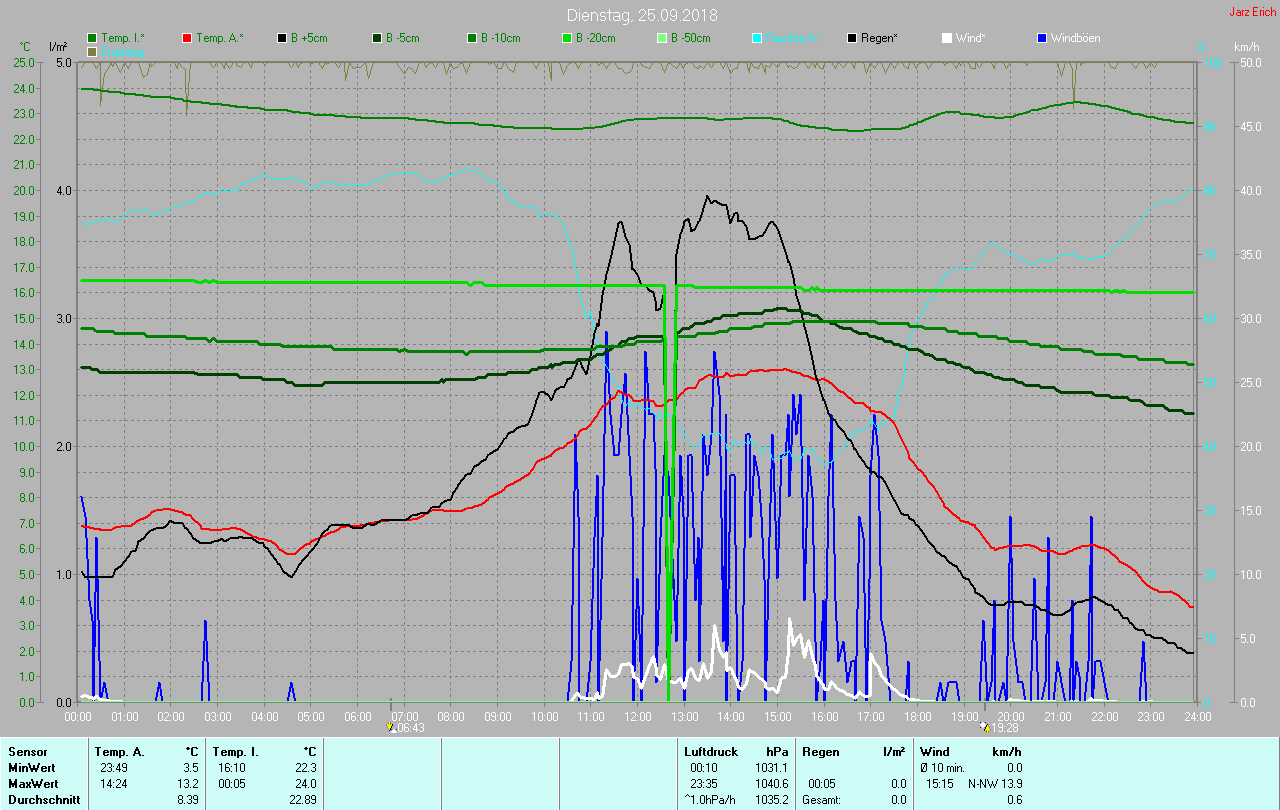Select the 'B -20cm' legend label
The width and height of the screenshot is (1280, 810).
595,38
